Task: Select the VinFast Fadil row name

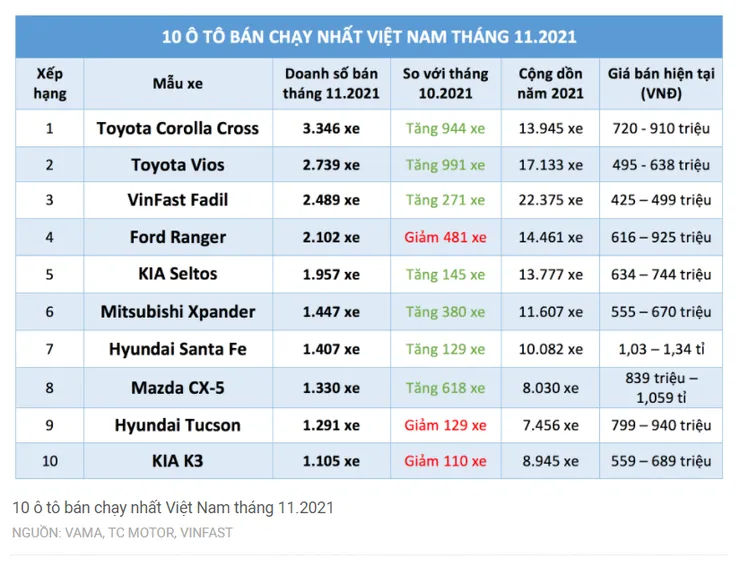Action: 178,200
